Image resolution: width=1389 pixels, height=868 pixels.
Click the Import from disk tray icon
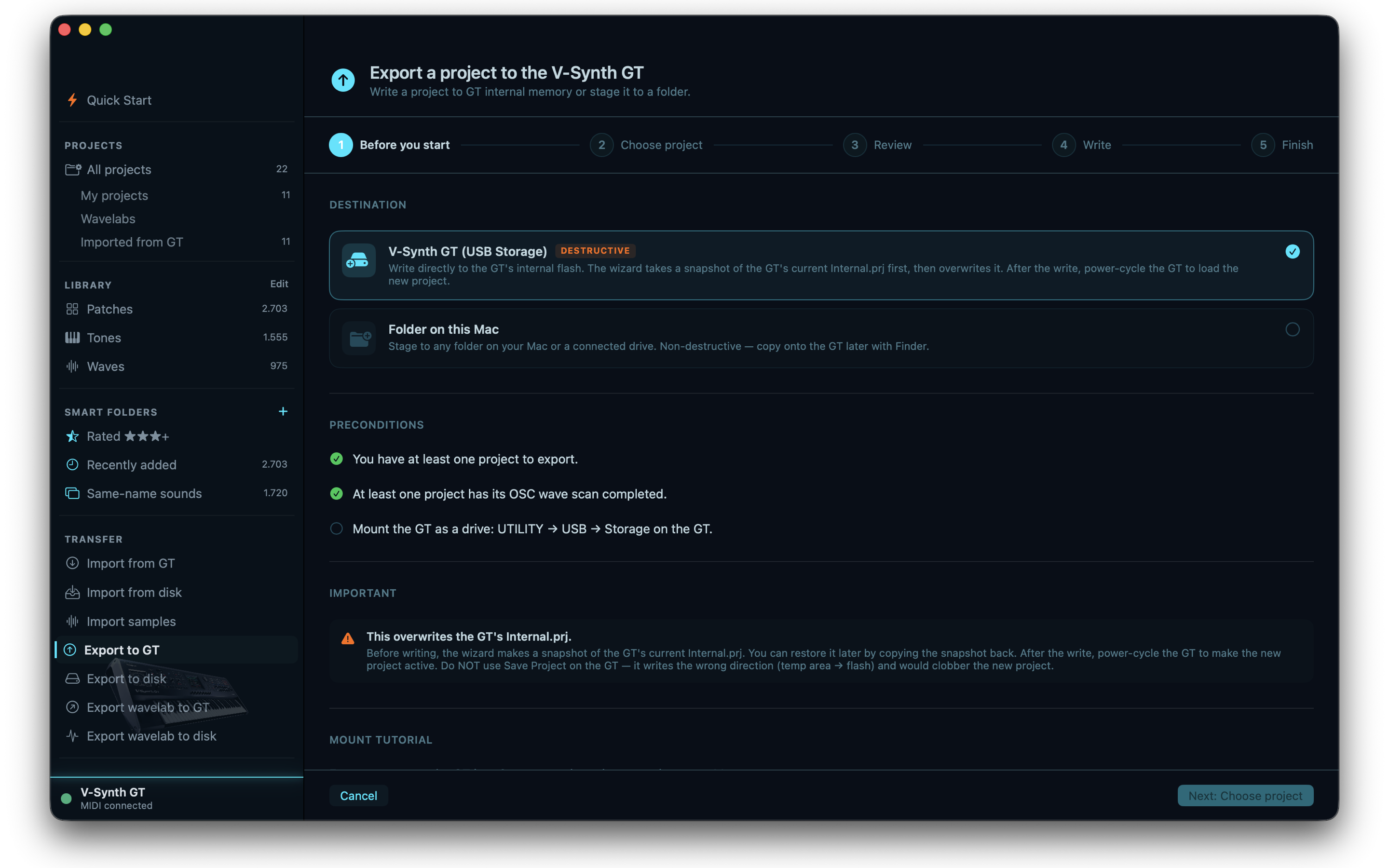pos(72,593)
